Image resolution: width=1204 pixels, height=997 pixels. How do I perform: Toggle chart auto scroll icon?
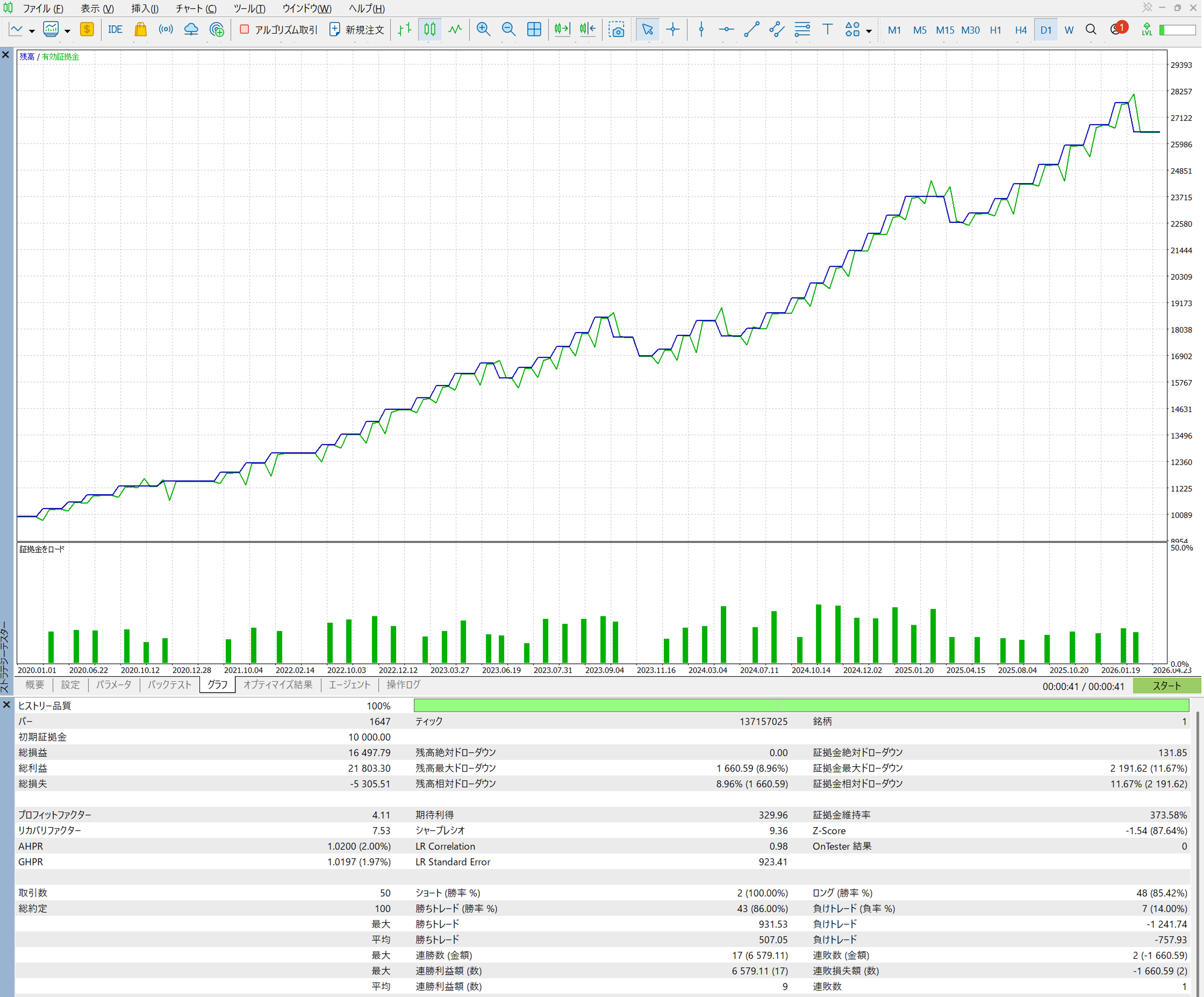tap(562, 29)
